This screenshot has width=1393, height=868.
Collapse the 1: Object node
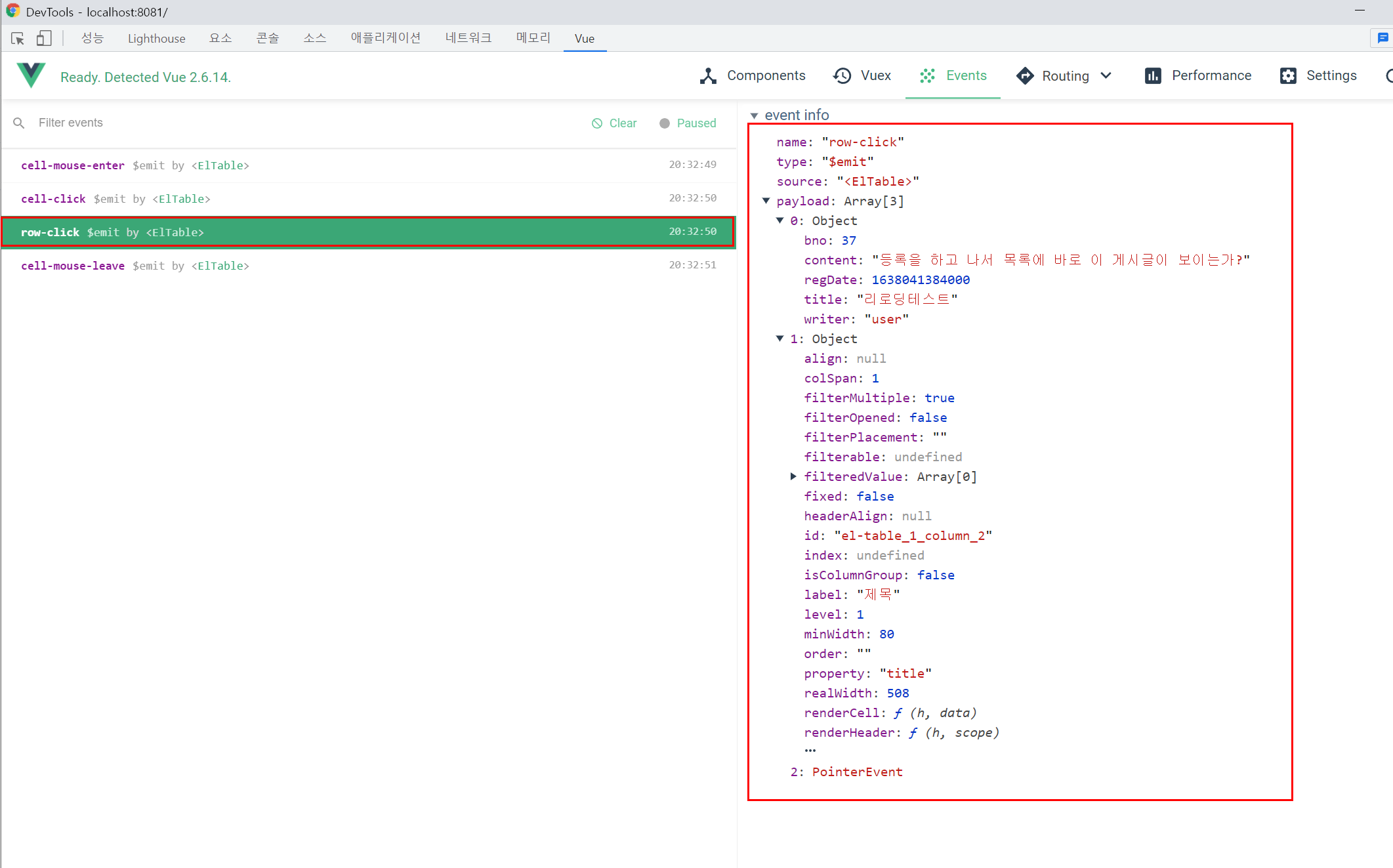[780, 339]
